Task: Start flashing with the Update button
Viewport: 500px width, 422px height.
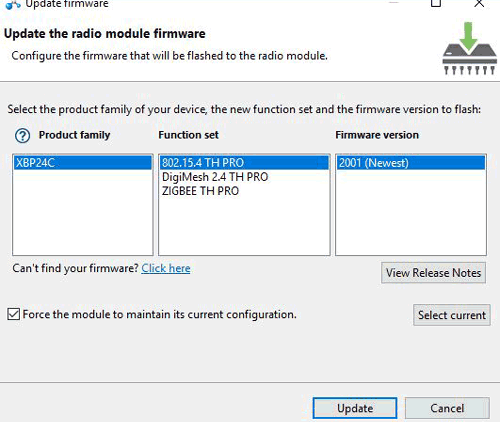Action: [x=355, y=408]
